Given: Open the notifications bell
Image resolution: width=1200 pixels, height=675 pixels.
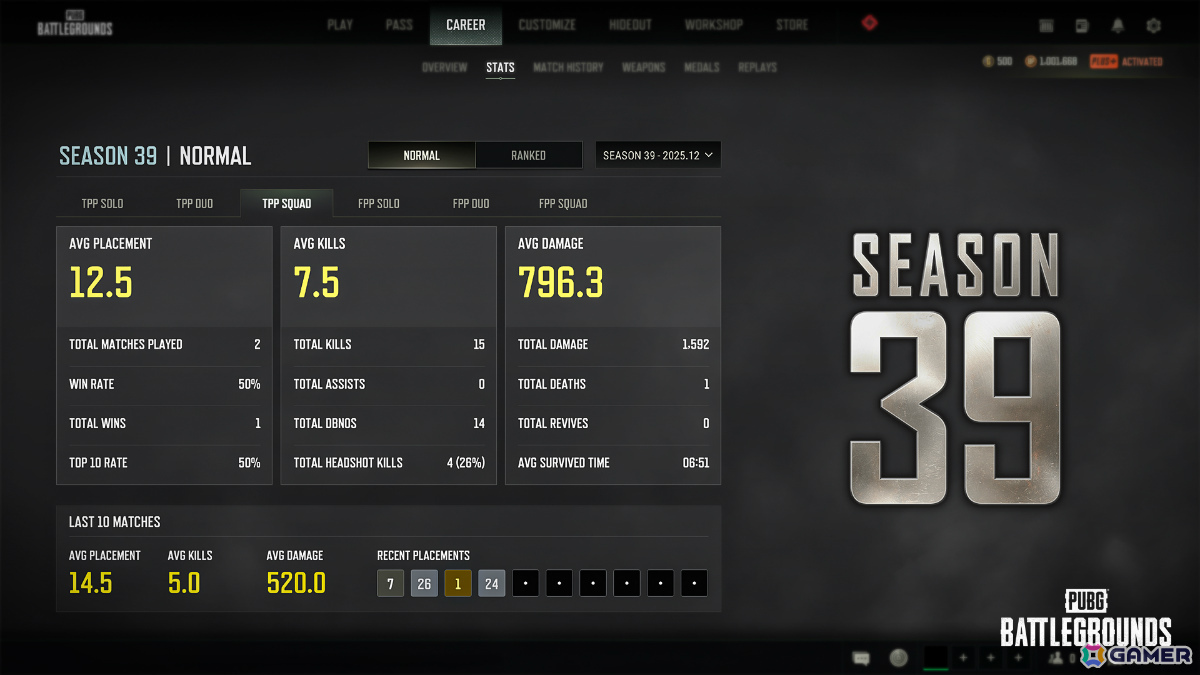Looking at the screenshot, I should pyautogui.click(x=1118, y=25).
